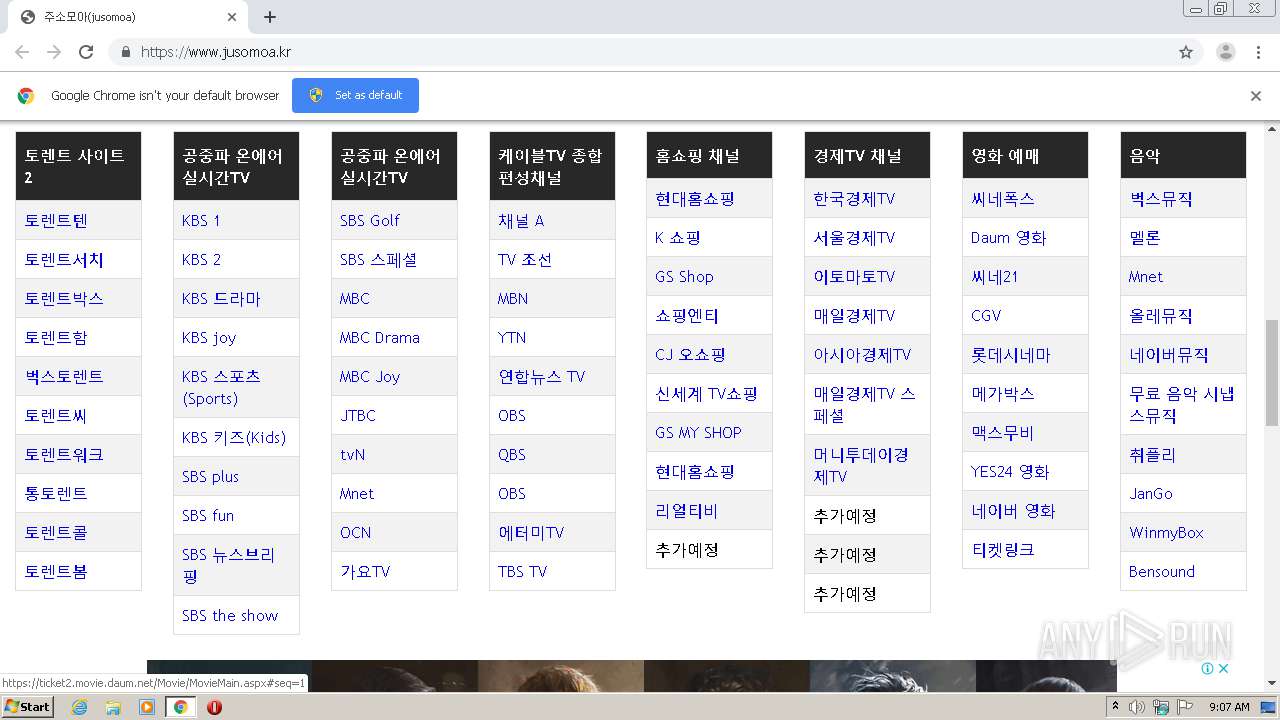This screenshot has height=720, width=1280.
Task: Open the 아시아경제TV link
Action: (x=862, y=354)
